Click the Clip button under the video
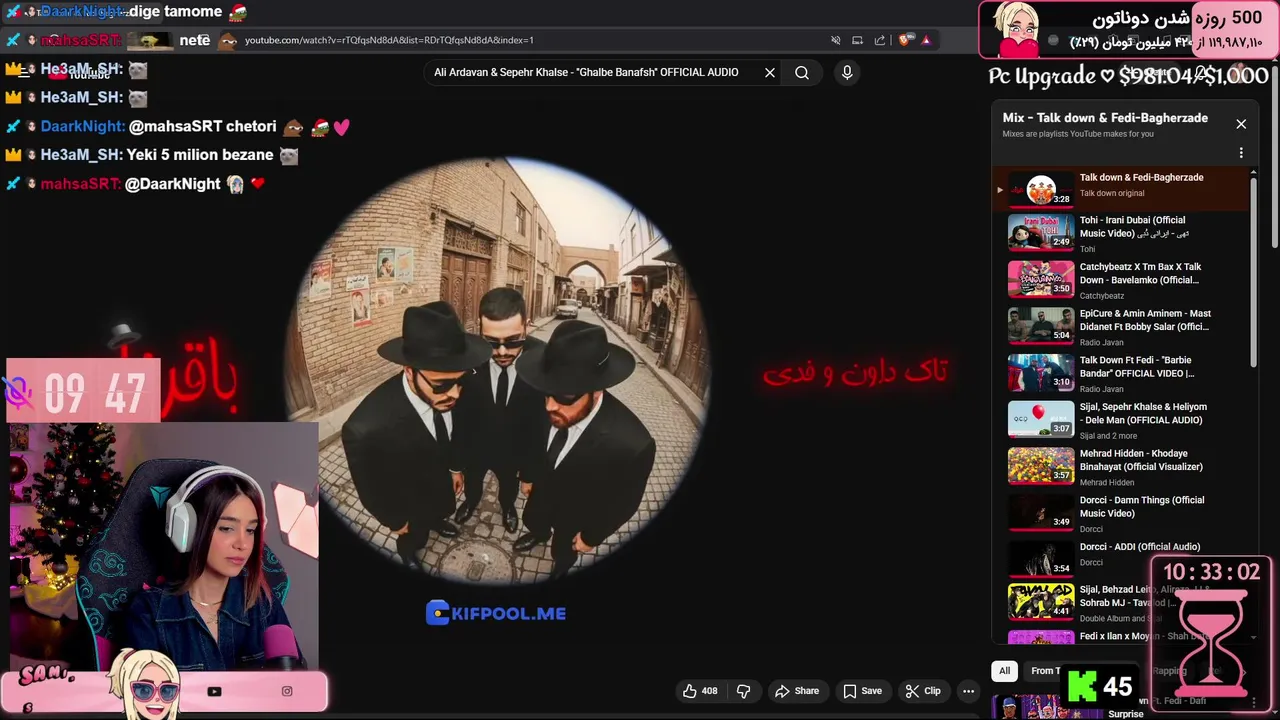The width and height of the screenshot is (1280, 720). pyautogui.click(x=923, y=691)
